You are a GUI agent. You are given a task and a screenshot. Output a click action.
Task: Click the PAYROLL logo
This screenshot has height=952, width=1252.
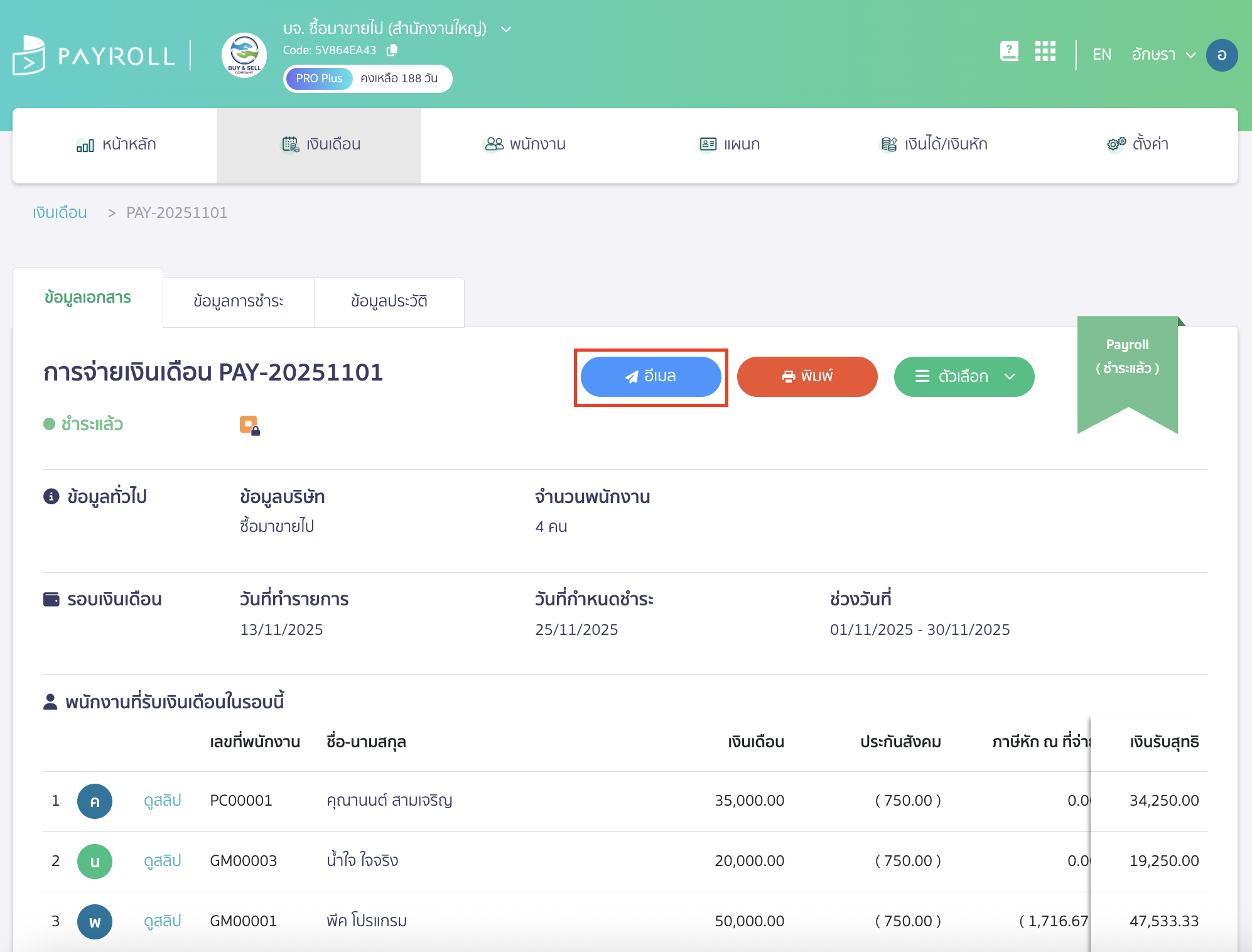[x=94, y=56]
